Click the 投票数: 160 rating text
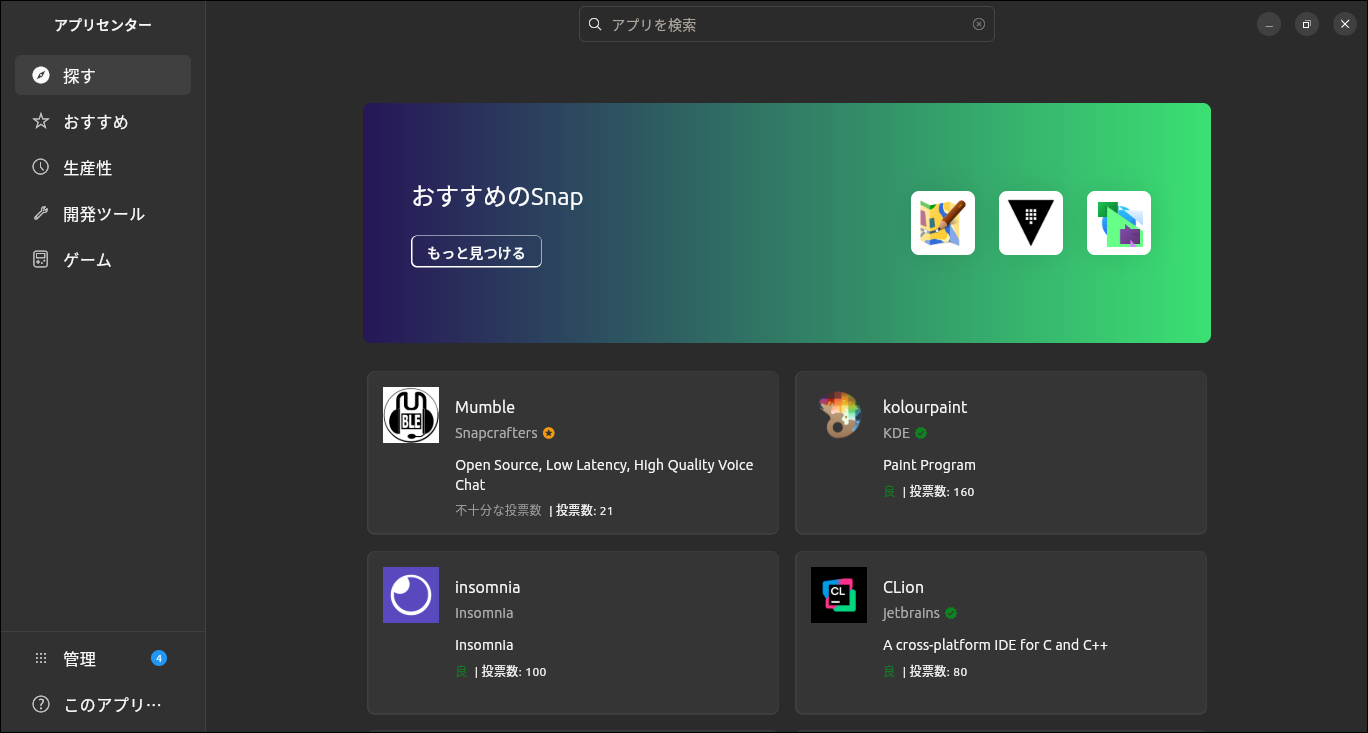This screenshot has width=1368, height=733. 941,491
